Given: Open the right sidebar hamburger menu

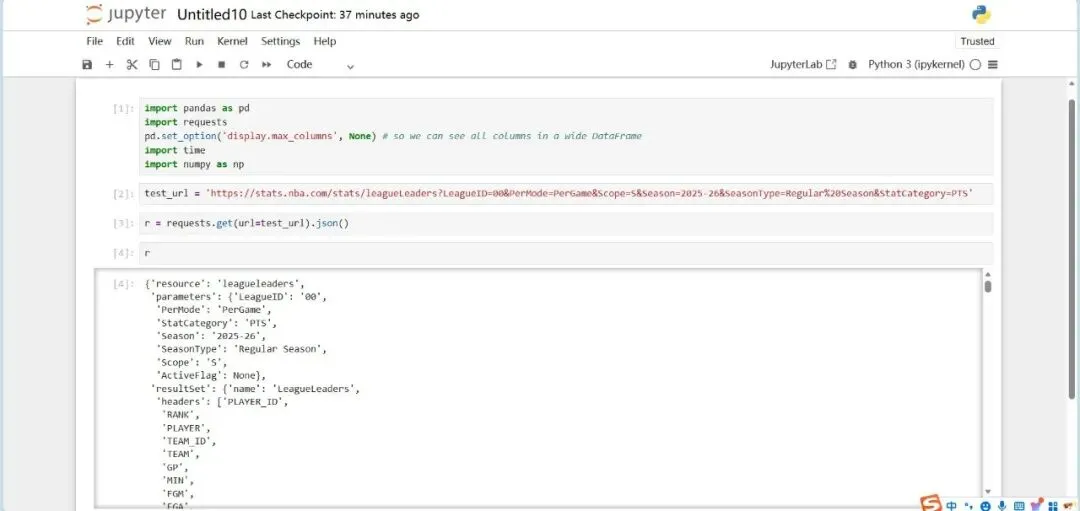Looking at the screenshot, I should pyautogui.click(x=993, y=65).
